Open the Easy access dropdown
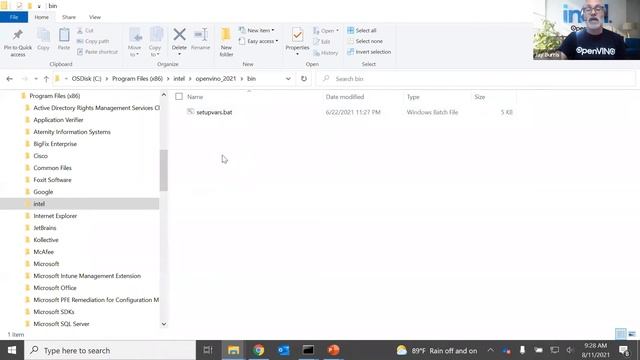The height and width of the screenshot is (360, 640). coord(258,41)
